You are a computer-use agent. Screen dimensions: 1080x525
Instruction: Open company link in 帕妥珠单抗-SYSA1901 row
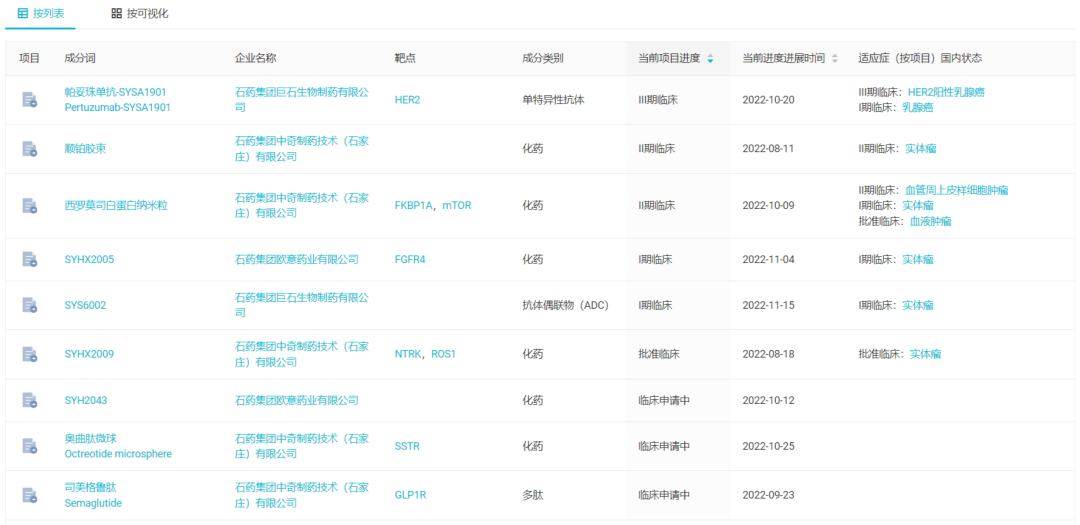tap(302, 100)
